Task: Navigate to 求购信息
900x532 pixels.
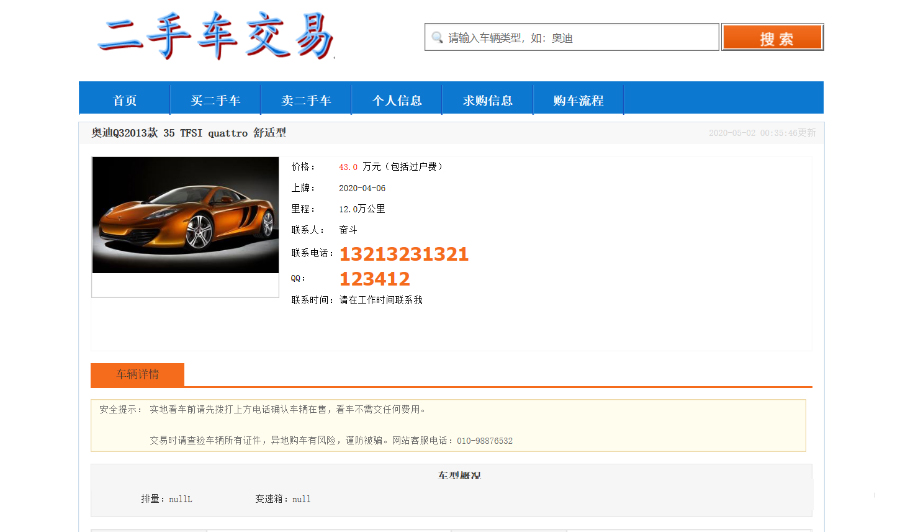Action: coord(488,100)
